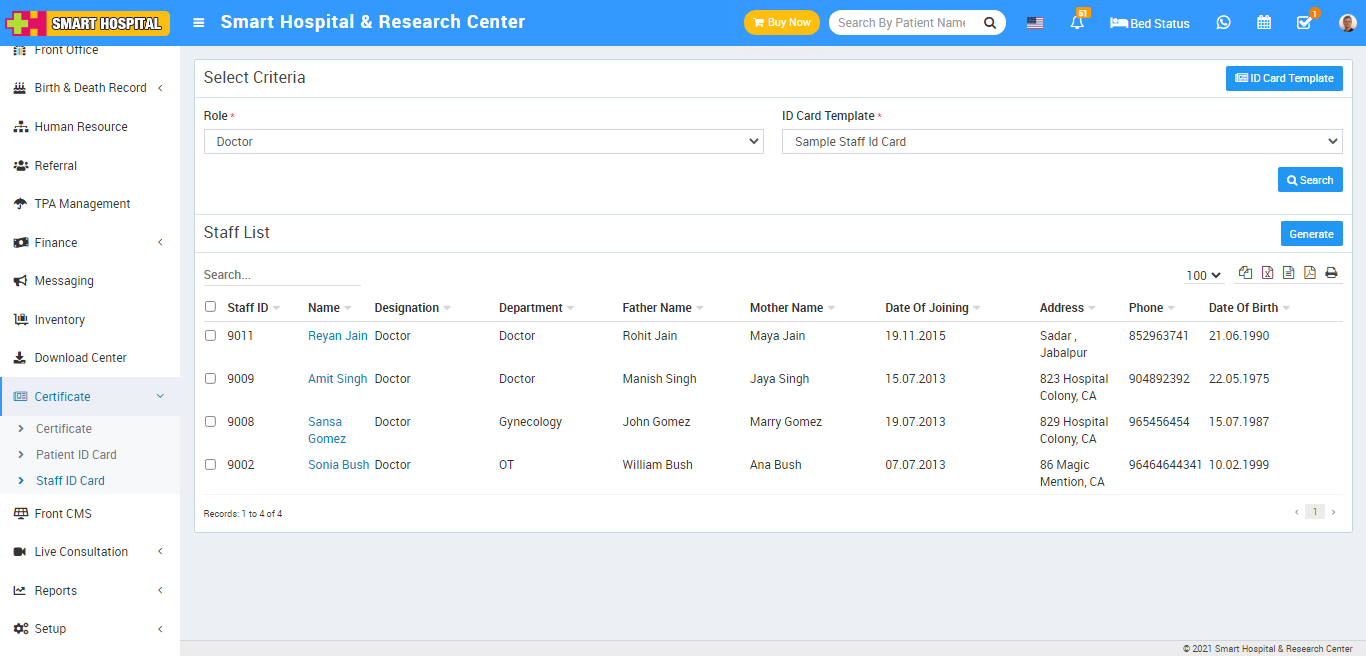Open the task checklist icon
Image resolution: width=1366 pixels, height=657 pixels.
pos(1304,23)
